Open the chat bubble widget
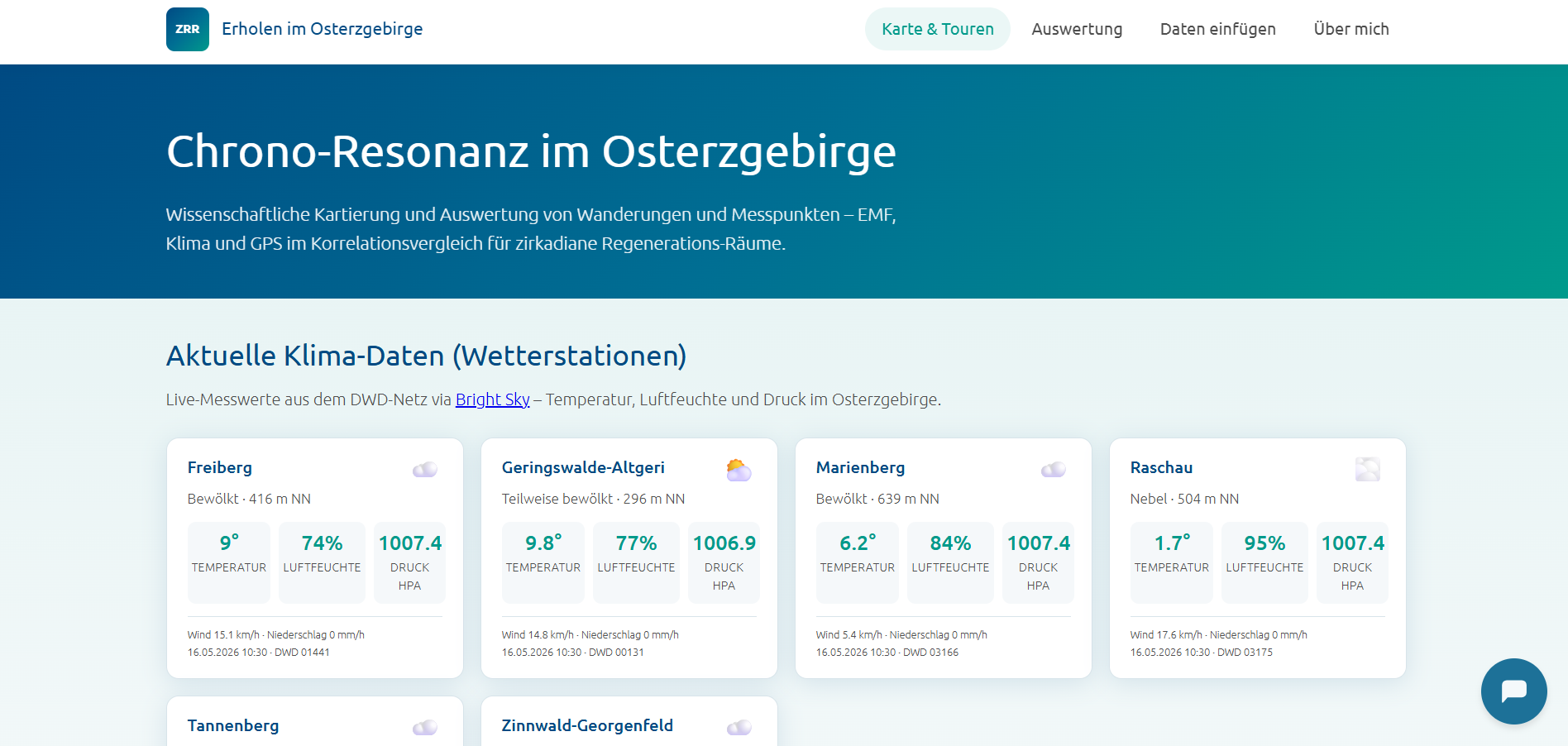The width and height of the screenshot is (1568, 746). pyautogui.click(x=1513, y=691)
